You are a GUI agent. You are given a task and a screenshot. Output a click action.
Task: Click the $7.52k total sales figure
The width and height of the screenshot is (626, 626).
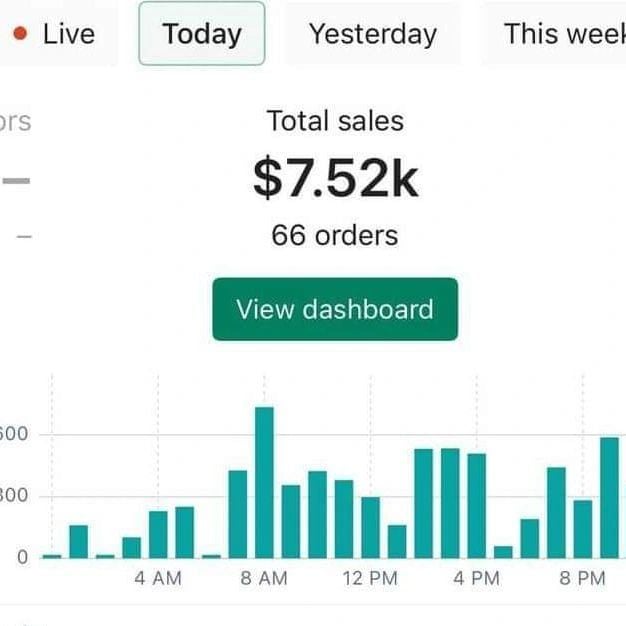pos(335,178)
